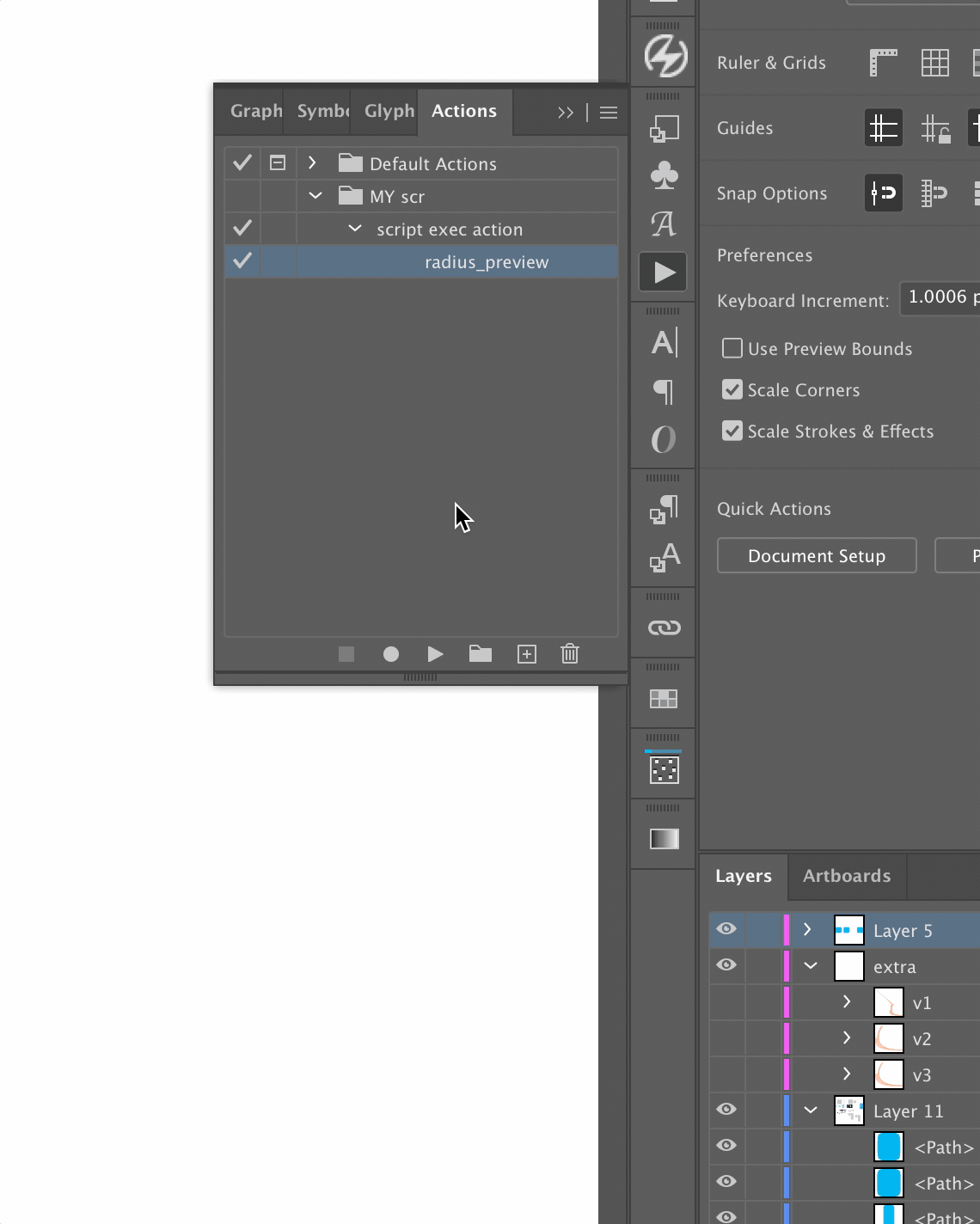Delete selected action with trash icon
This screenshot has width=980, height=1224.
pyautogui.click(x=570, y=654)
